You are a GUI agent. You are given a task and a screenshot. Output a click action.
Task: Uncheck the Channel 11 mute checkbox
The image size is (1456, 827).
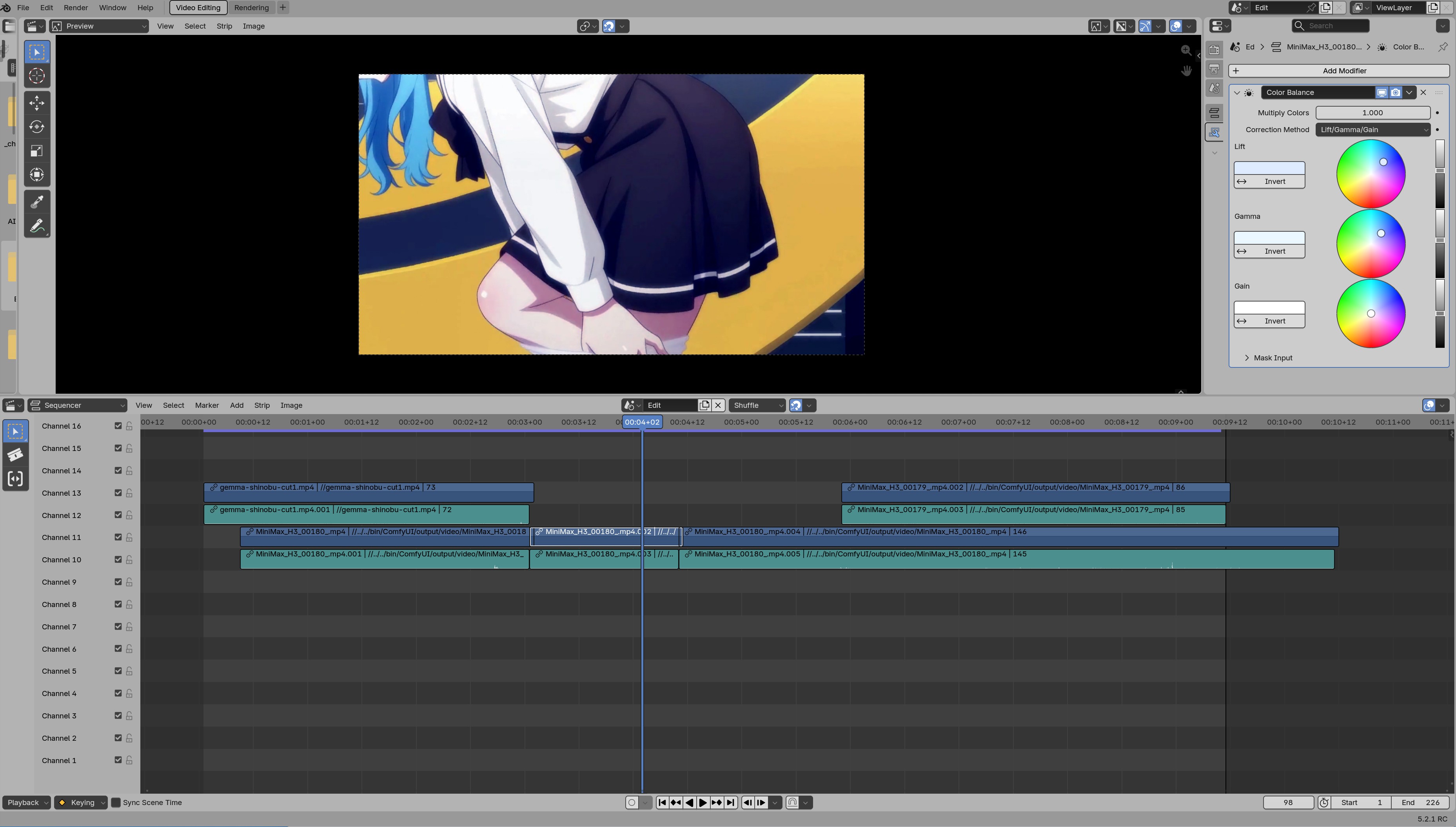pyautogui.click(x=118, y=537)
